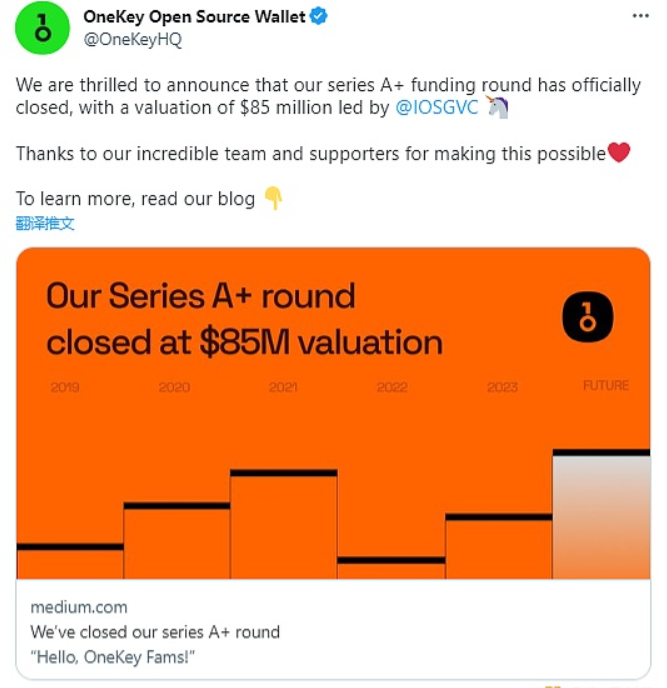Click the red heart emoji
667x688 pixels.
pos(619,153)
